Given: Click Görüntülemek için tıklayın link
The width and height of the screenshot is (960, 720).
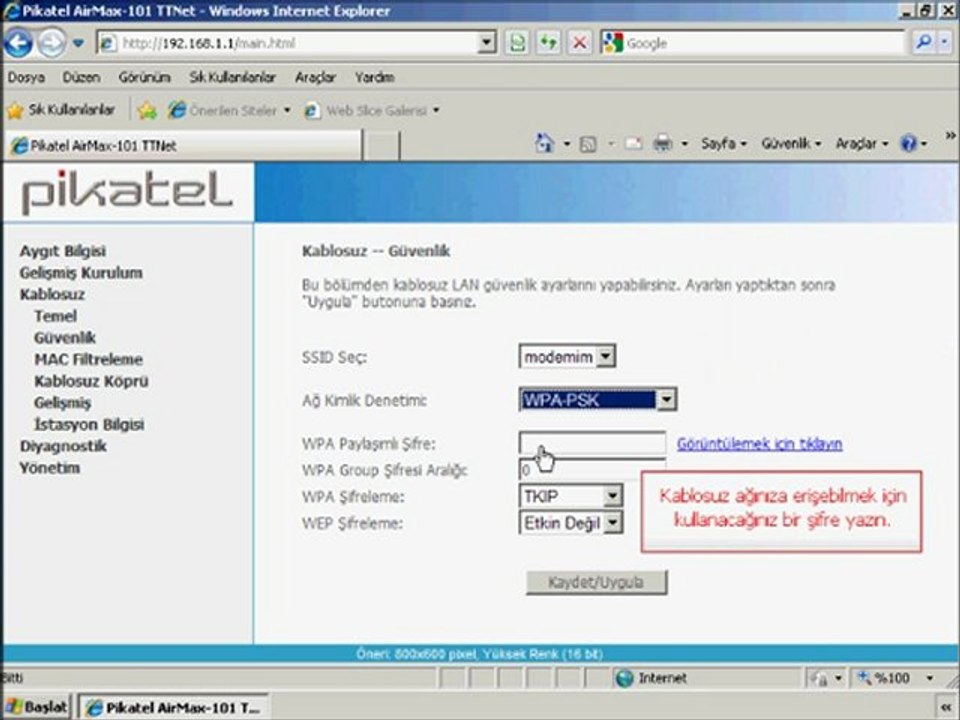Looking at the screenshot, I should (x=759, y=444).
